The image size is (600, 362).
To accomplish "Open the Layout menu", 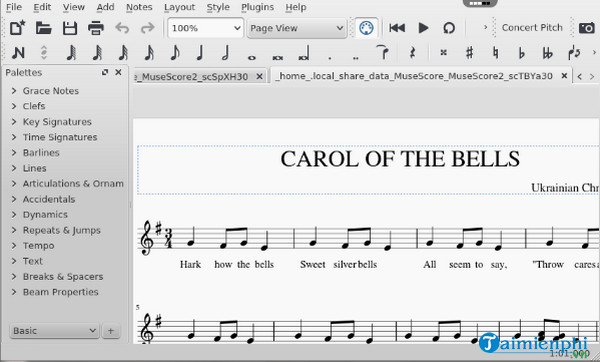I will [179, 7].
